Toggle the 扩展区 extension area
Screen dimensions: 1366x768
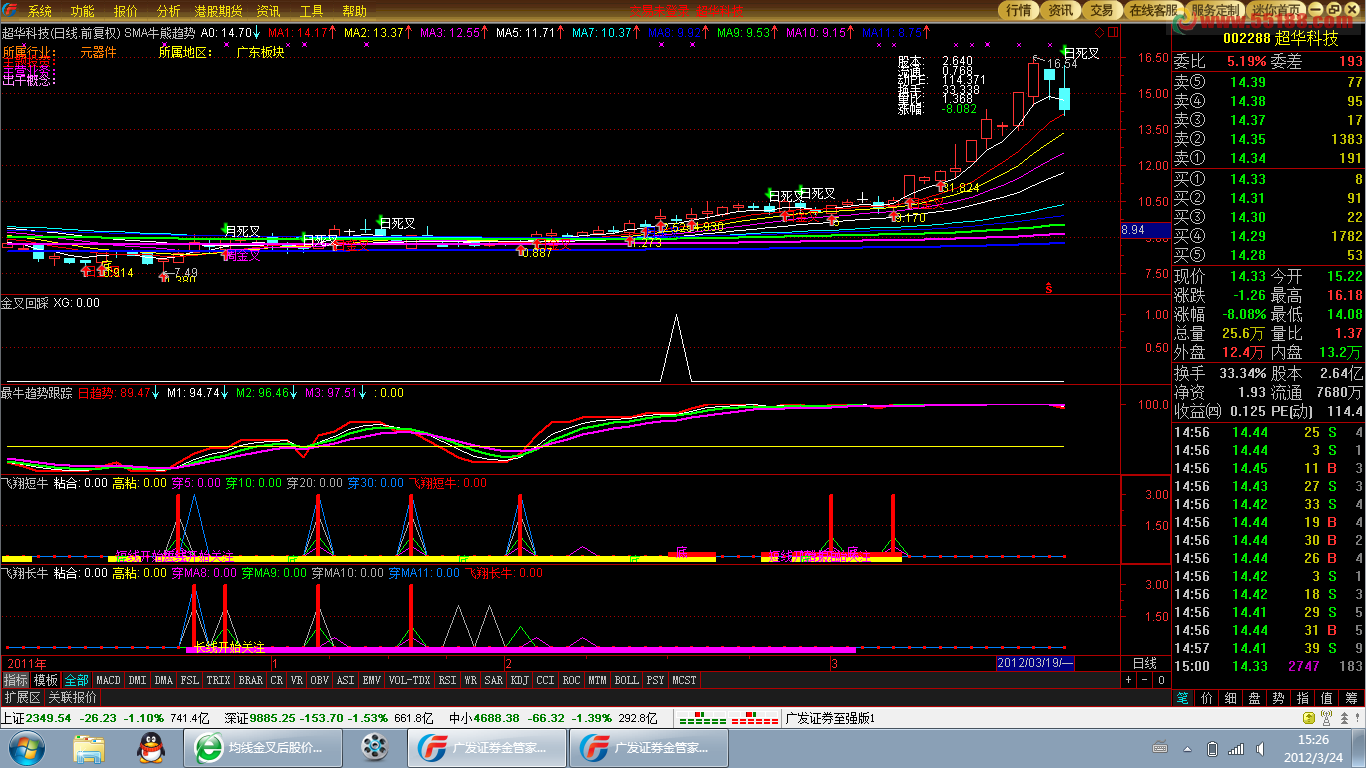pyautogui.click(x=22, y=697)
